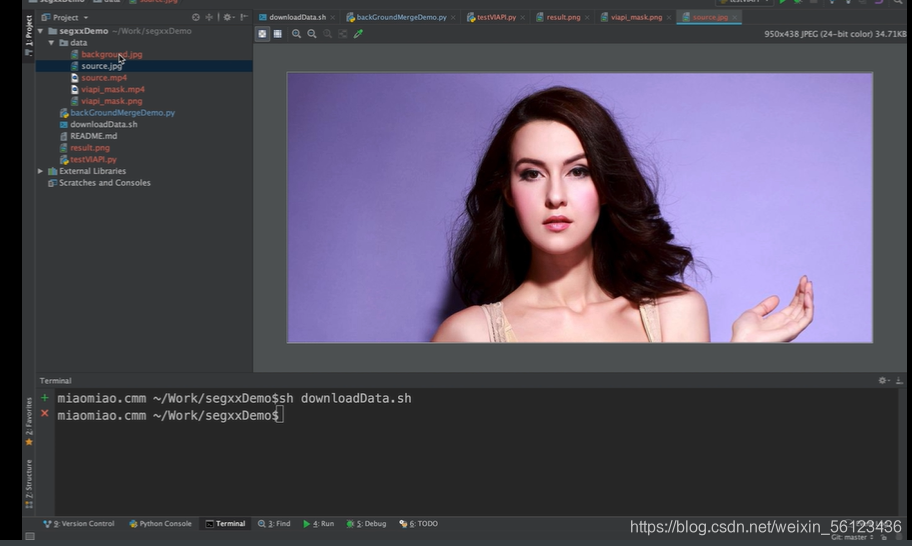Click the image info text 950x438 JPEG
This screenshot has width=912, height=546.
click(835, 34)
